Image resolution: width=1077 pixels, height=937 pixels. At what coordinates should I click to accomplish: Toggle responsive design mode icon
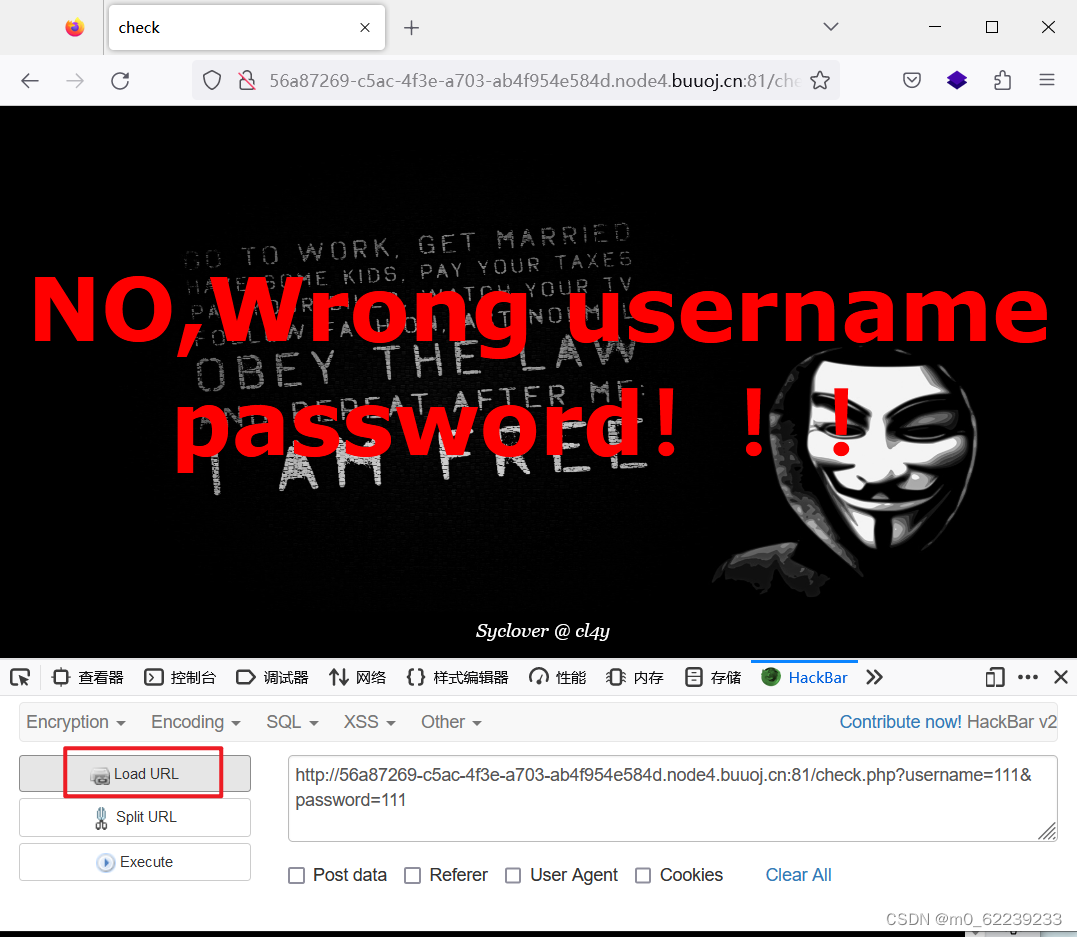995,678
